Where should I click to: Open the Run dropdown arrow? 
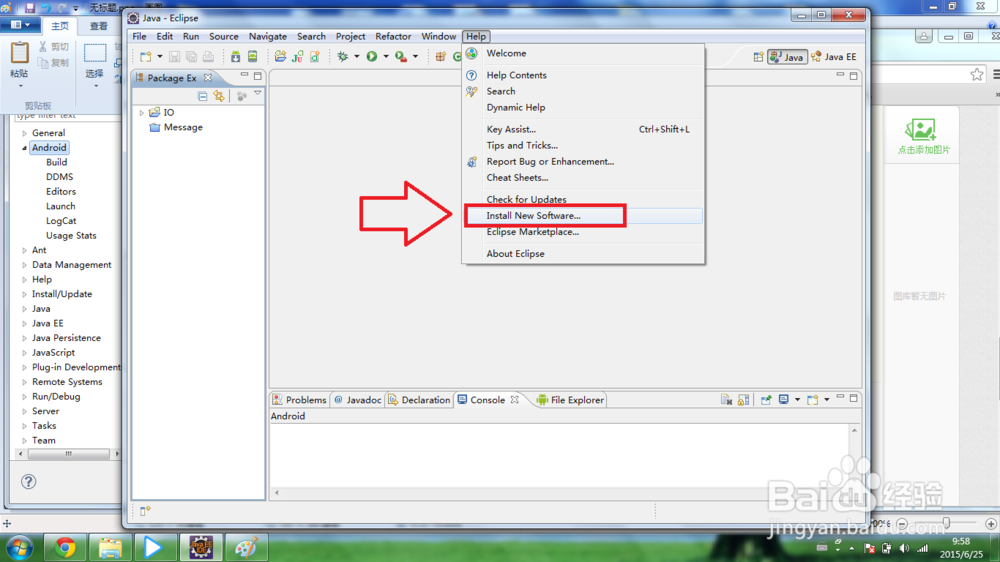[x=386, y=57]
